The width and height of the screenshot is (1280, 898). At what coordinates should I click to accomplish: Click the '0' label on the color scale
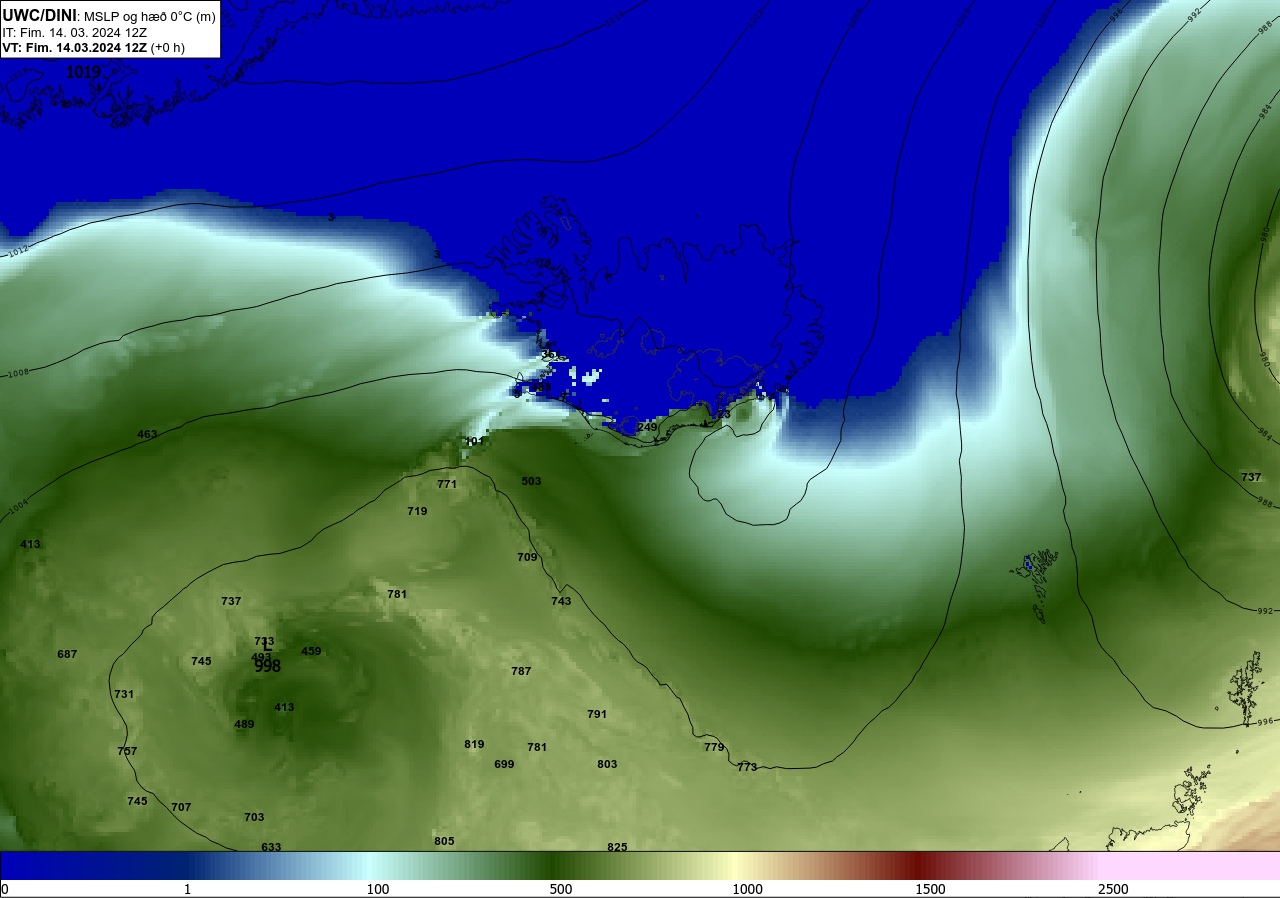click(x=5, y=889)
